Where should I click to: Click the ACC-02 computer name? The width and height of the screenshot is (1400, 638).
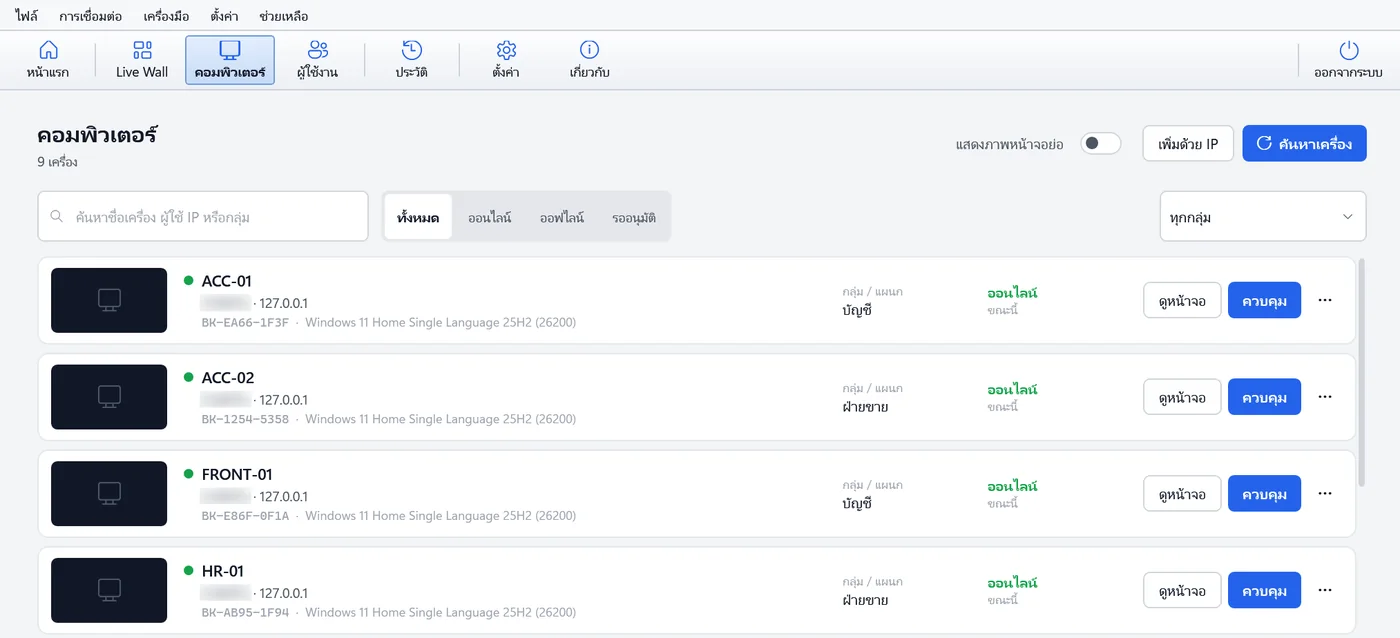[228, 378]
